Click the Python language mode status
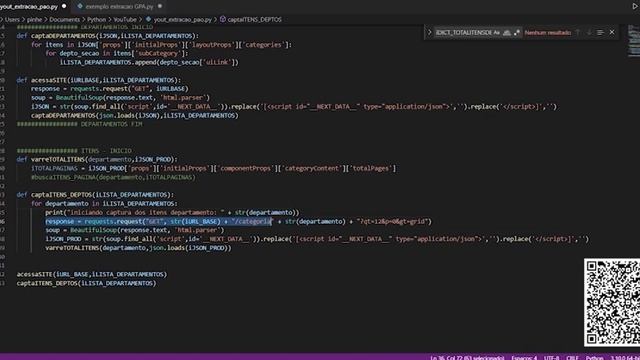640x360 pixels. pos(594,358)
